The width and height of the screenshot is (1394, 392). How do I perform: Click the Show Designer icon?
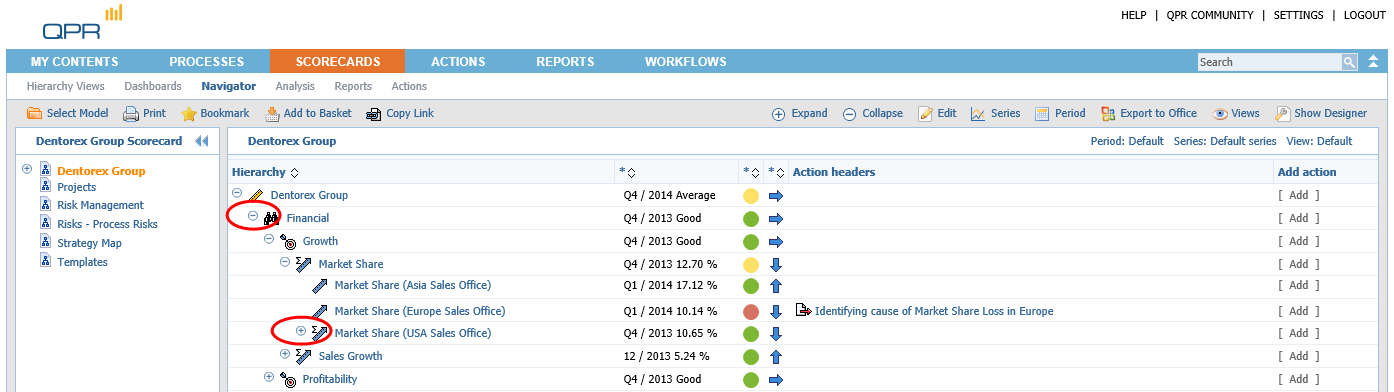[x=1282, y=113]
